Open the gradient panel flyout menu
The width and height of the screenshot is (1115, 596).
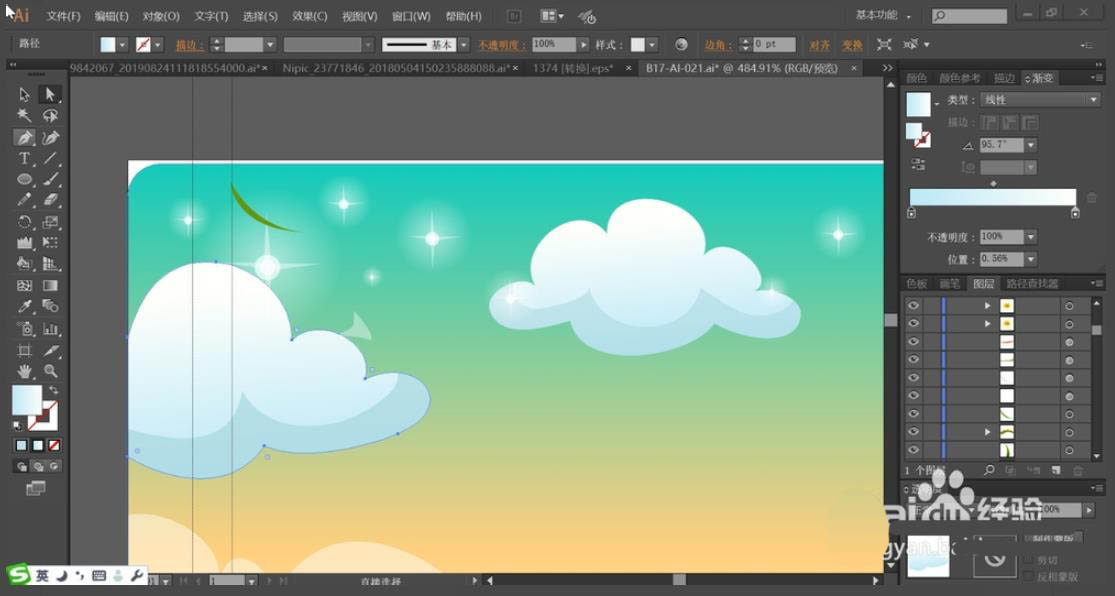[x=1097, y=78]
